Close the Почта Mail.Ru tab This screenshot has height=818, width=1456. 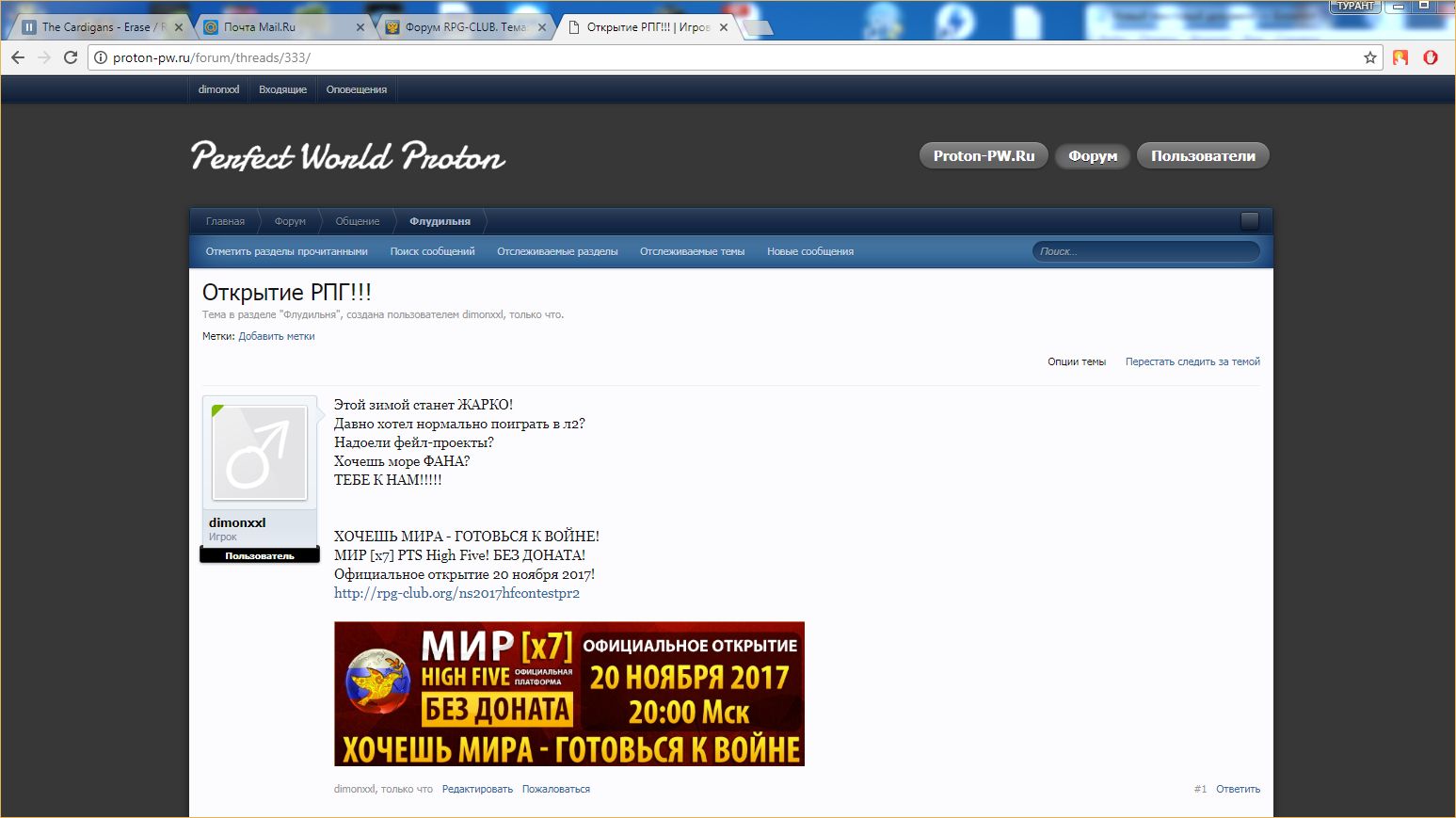[x=360, y=27]
